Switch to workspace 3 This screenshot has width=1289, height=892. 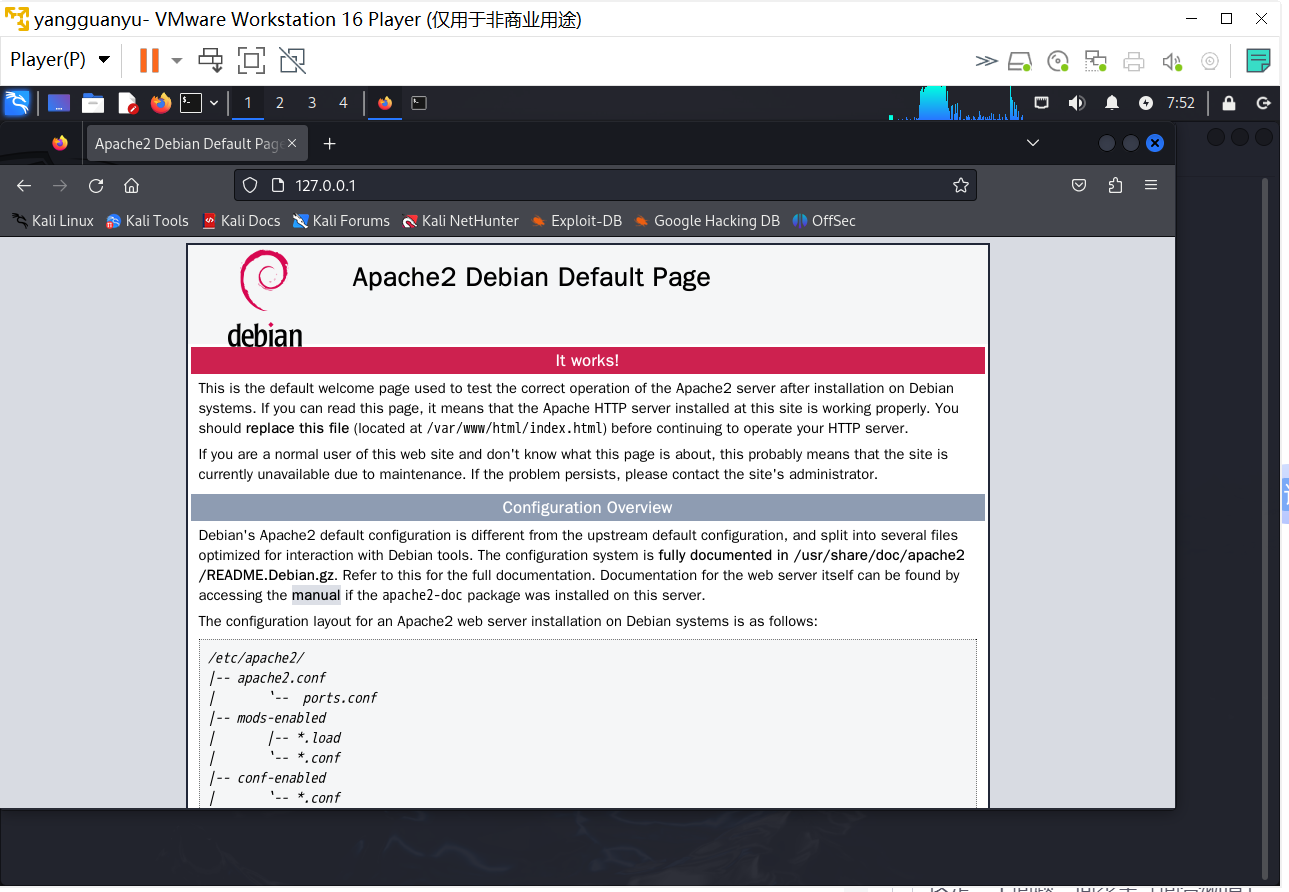[311, 103]
